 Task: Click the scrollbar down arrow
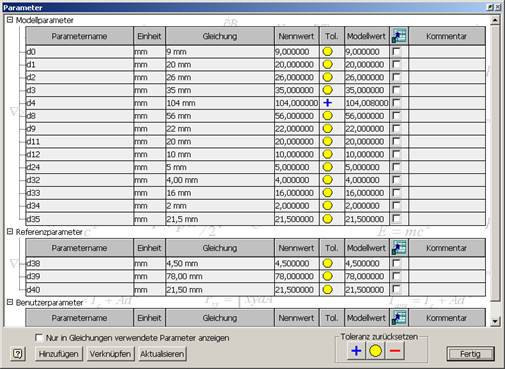tap(495, 321)
